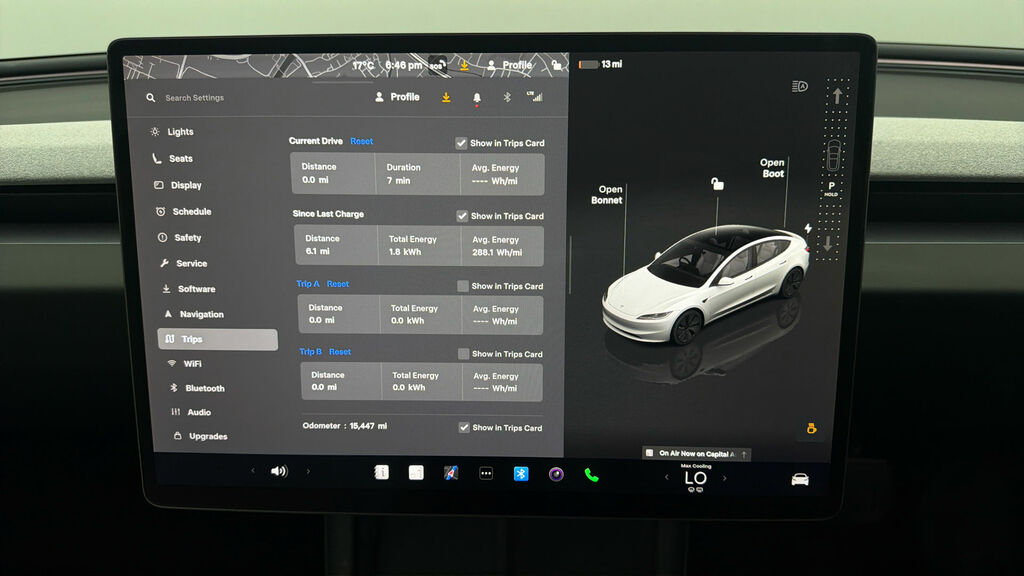Open the Bluetooth settings in sidebar
This screenshot has height=576, width=1024.
point(197,388)
